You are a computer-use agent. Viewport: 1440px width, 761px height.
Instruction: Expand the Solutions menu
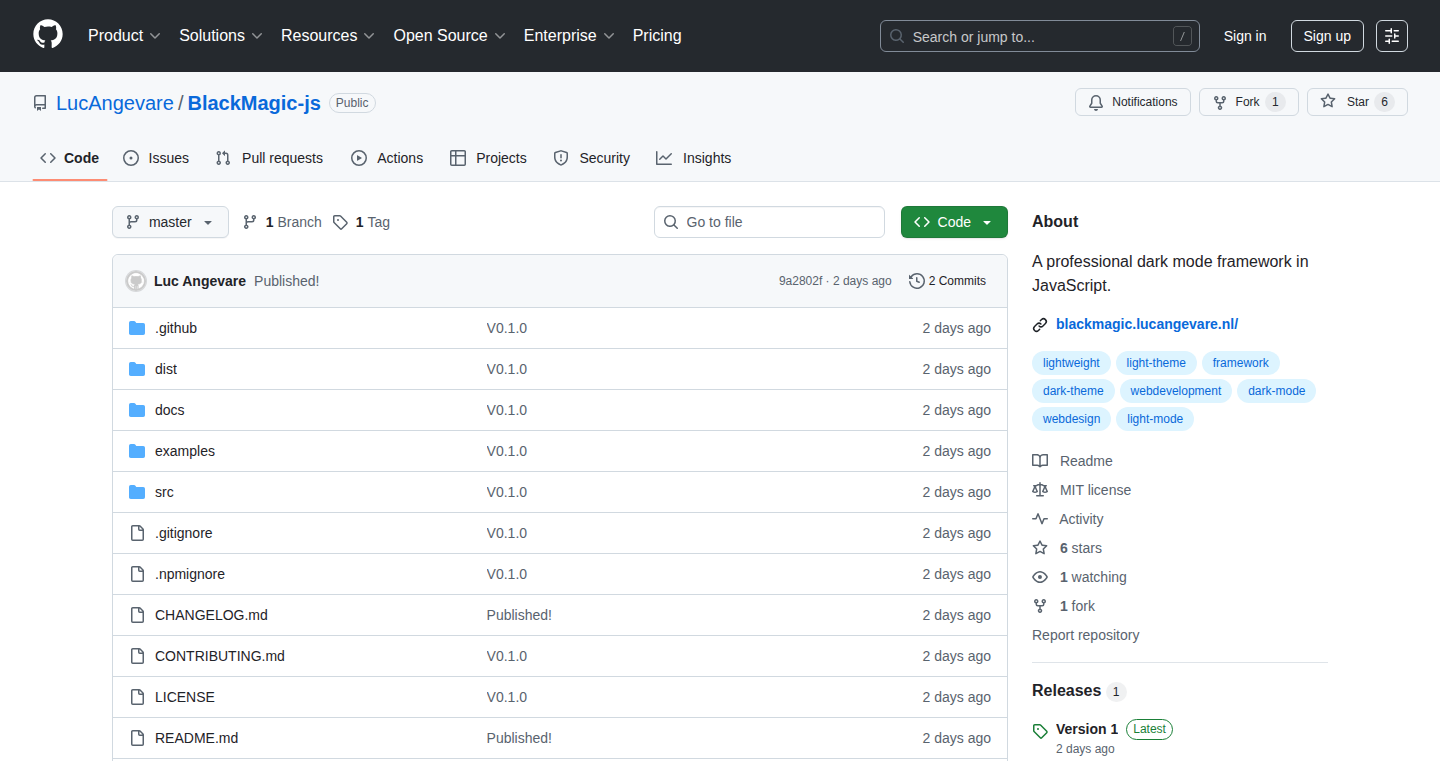(221, 35)
